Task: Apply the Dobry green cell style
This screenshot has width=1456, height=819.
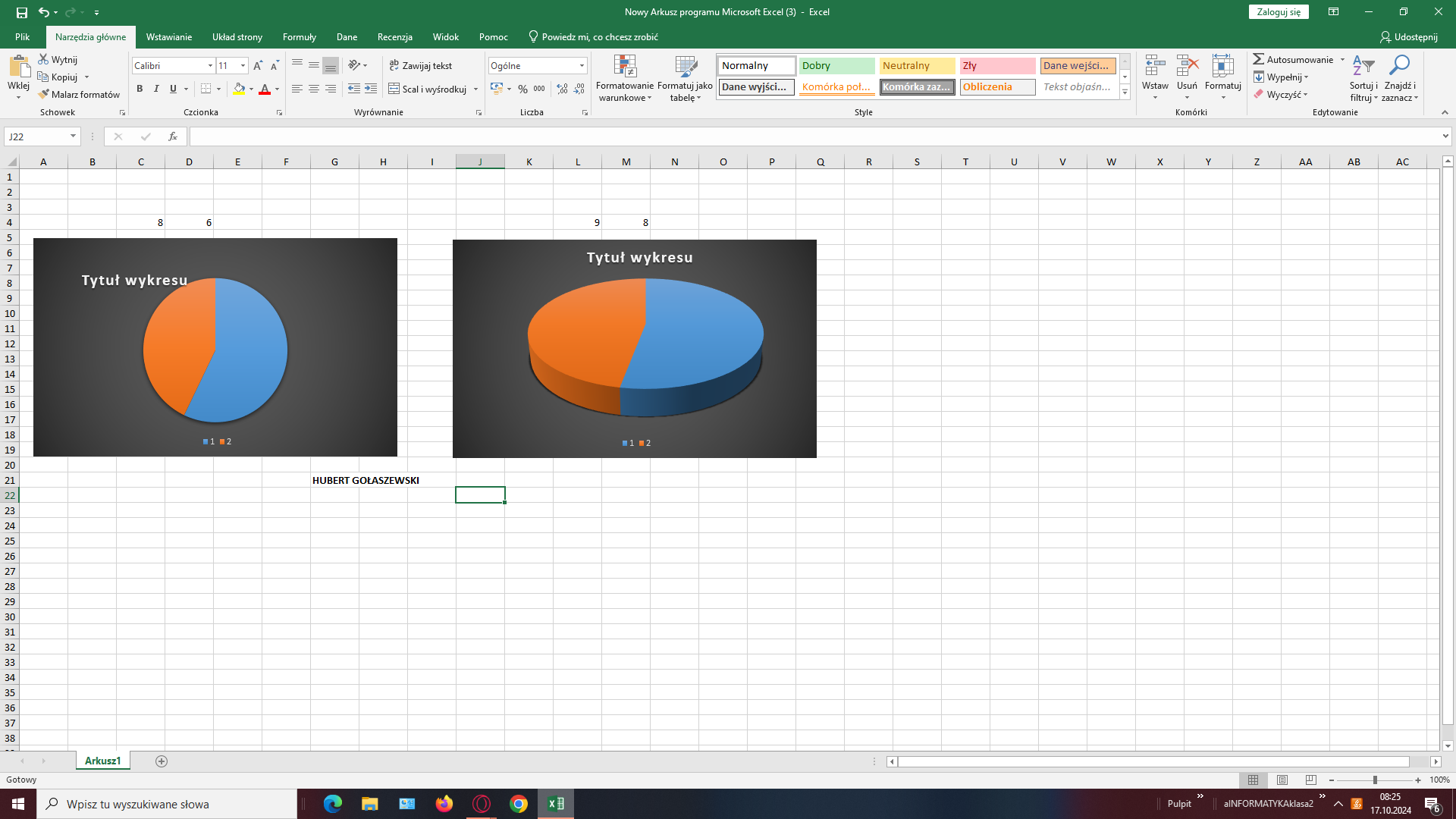Action: coord(836,66)
